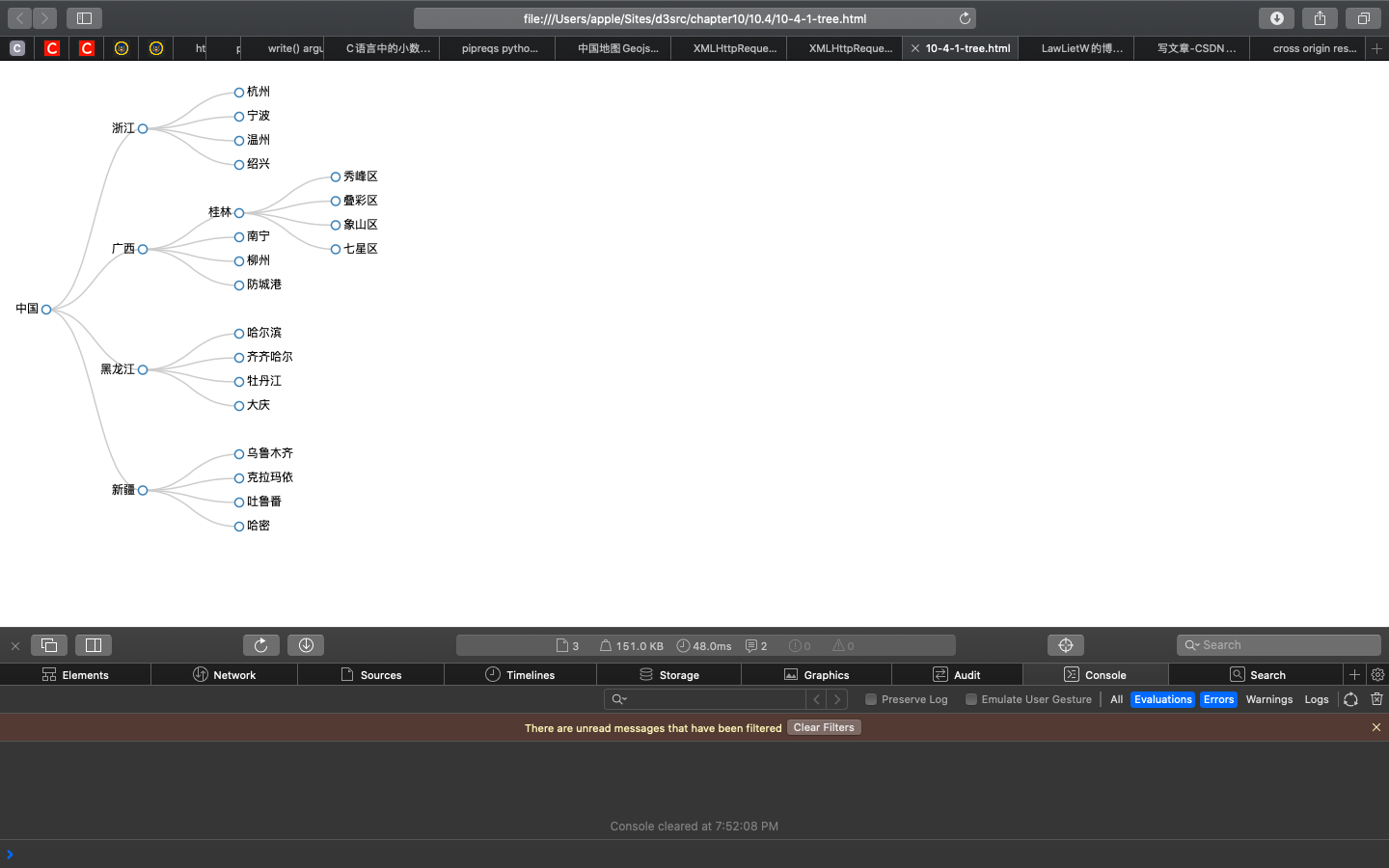The image size is (1389, 868).
Task: Enable the Emulate User Gesture checkbox
Action: point(970,699)
